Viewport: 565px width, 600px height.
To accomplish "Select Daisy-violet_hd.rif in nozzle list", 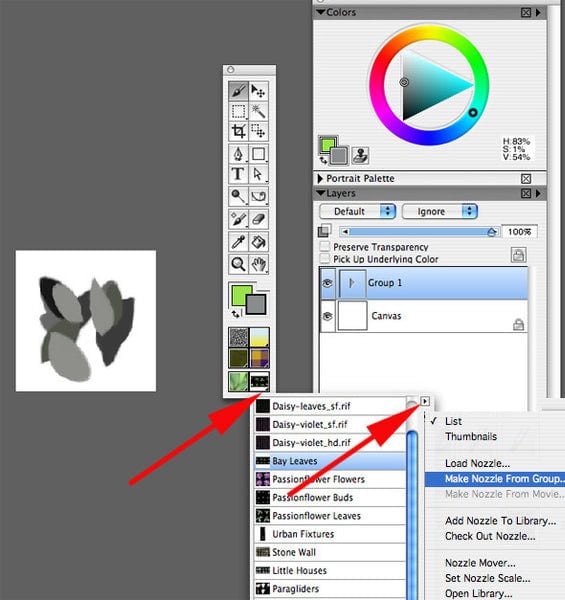I will coord(330,443).
